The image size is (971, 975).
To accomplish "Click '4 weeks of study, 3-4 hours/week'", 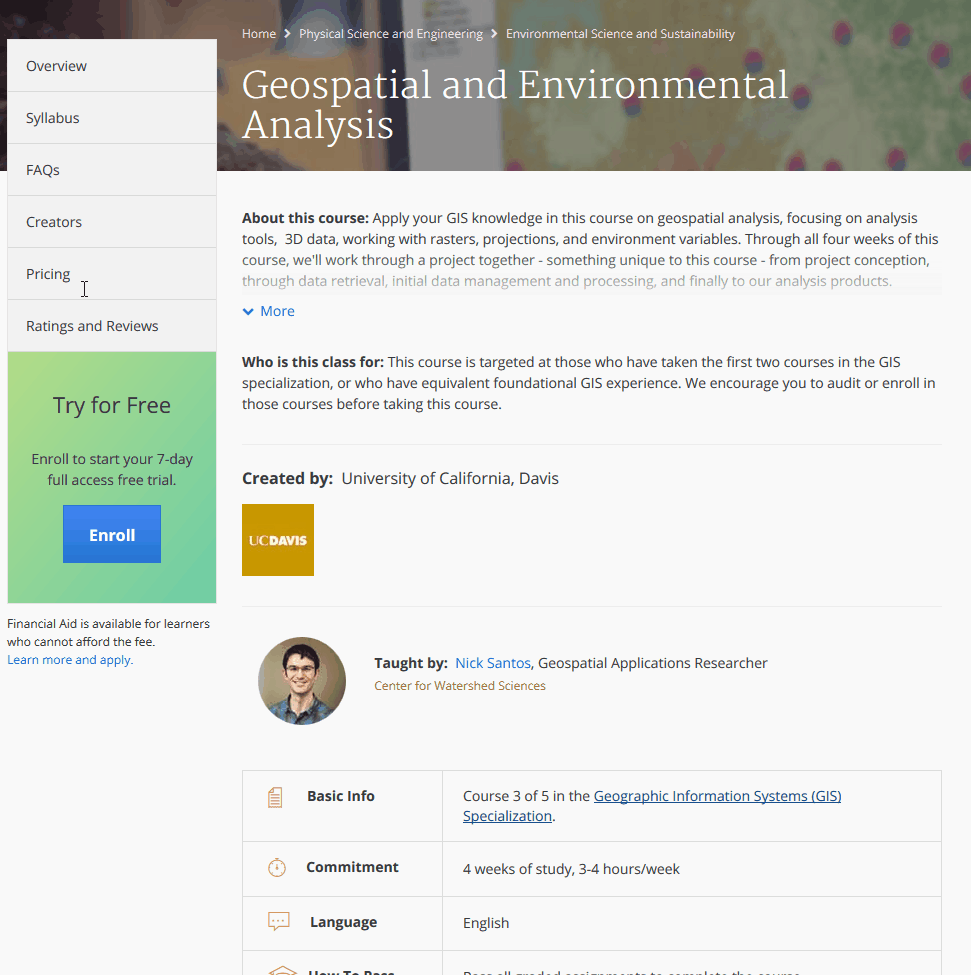I will tap(571, 869).
